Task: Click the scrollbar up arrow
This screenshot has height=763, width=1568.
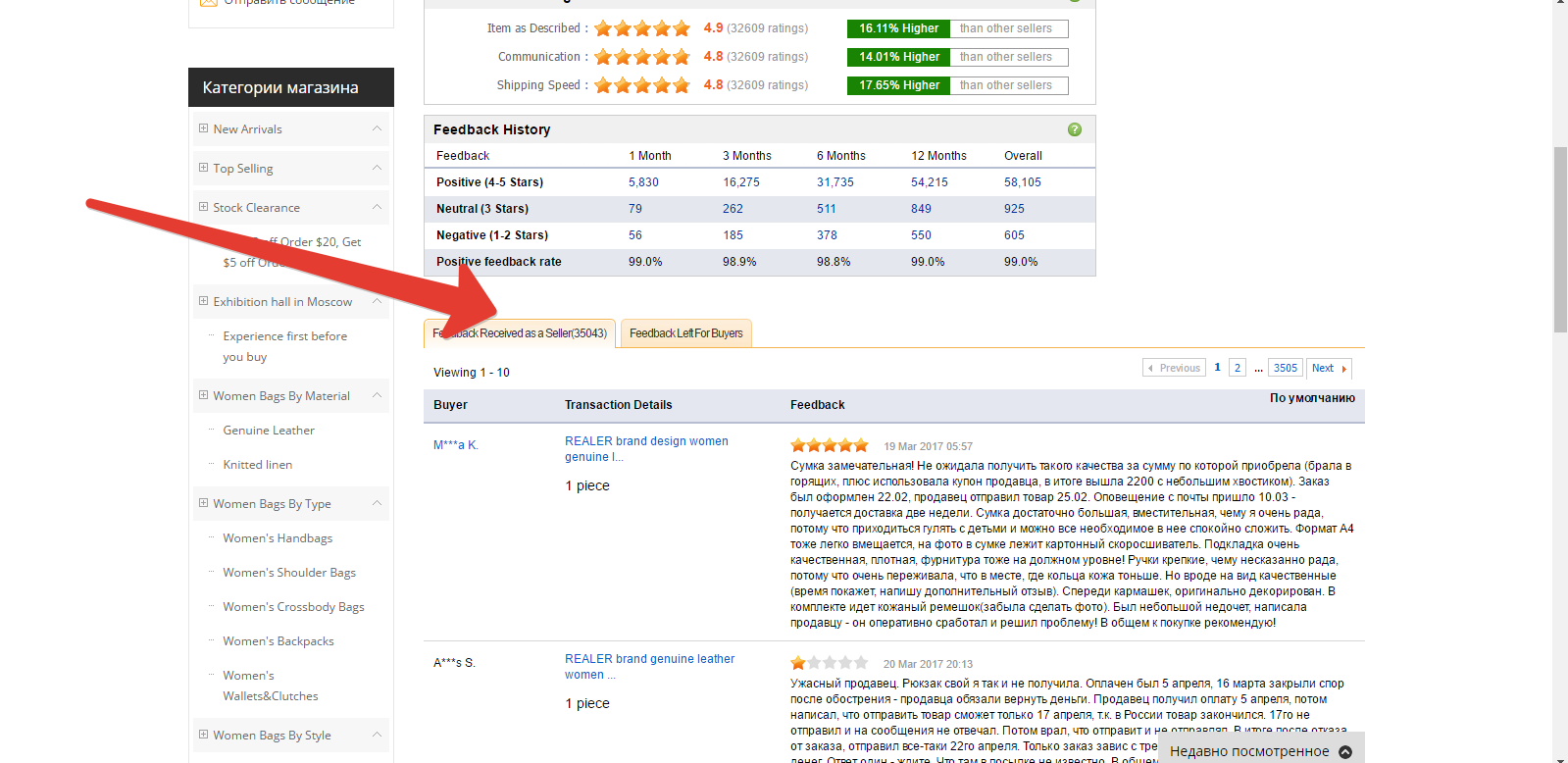Action: coord(1560,4)
